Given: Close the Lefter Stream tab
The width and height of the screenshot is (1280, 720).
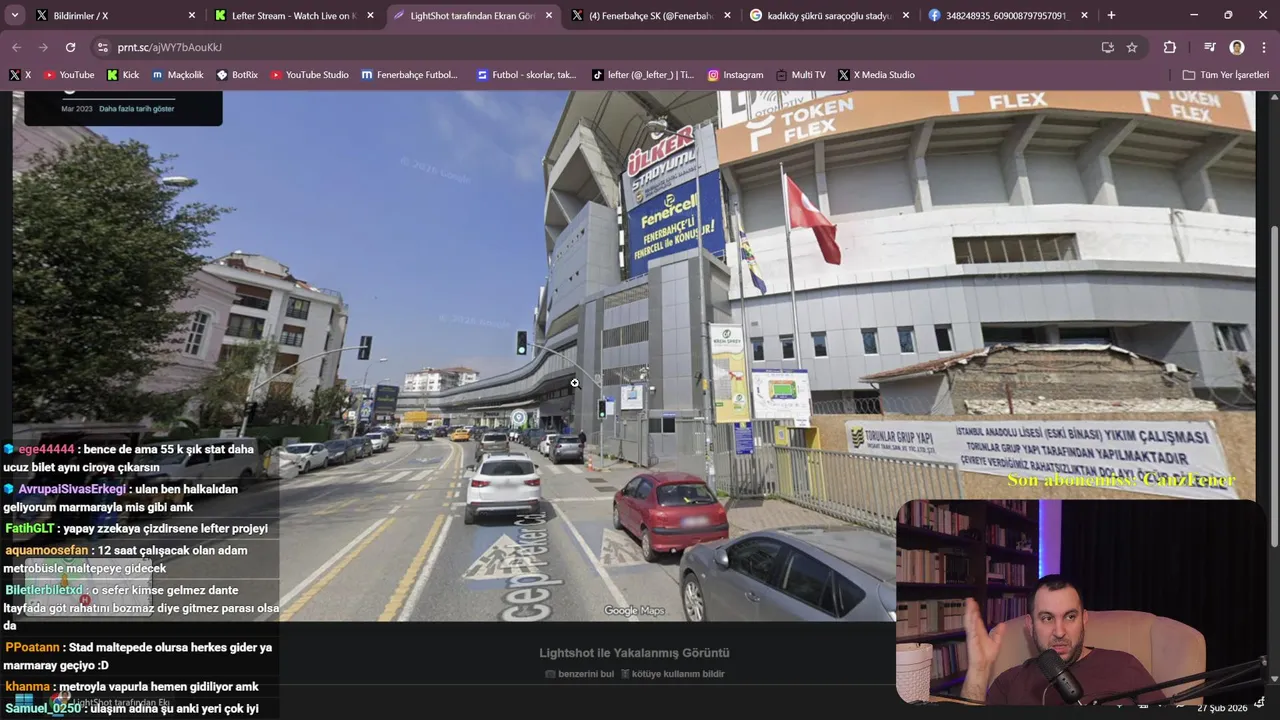Looking at the screenshot, I should tap(370, 15).
